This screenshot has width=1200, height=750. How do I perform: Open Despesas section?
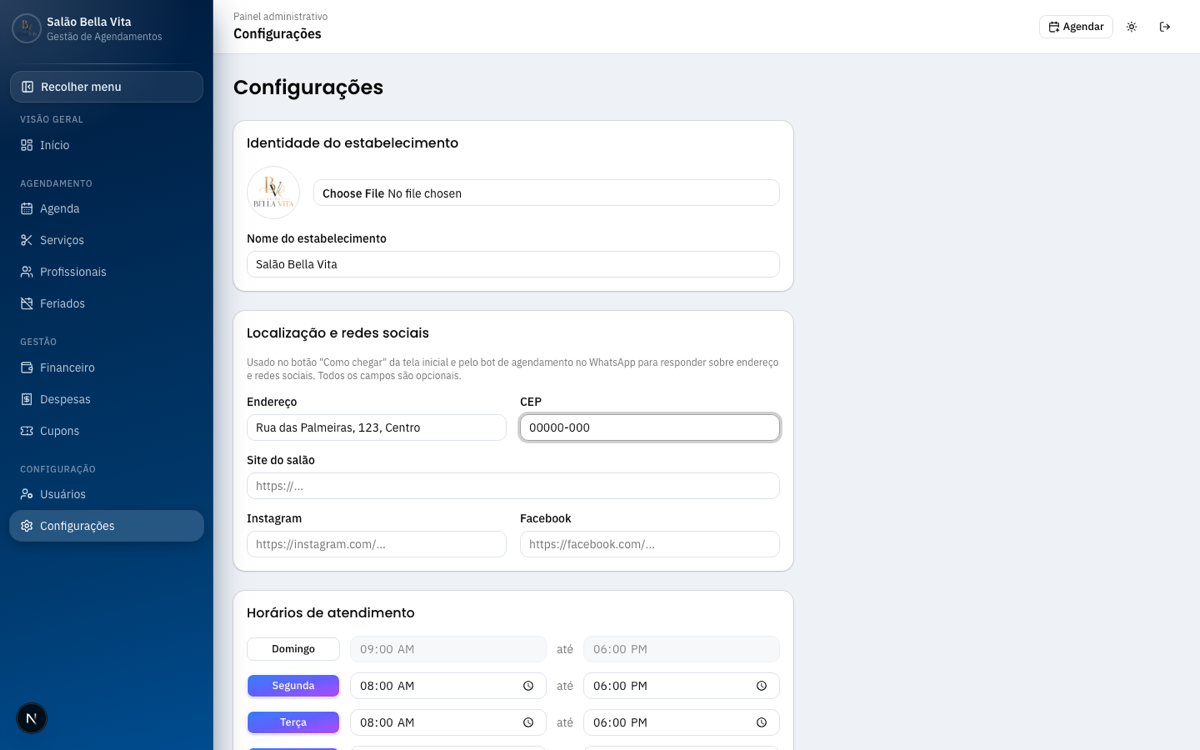[106, 399]
